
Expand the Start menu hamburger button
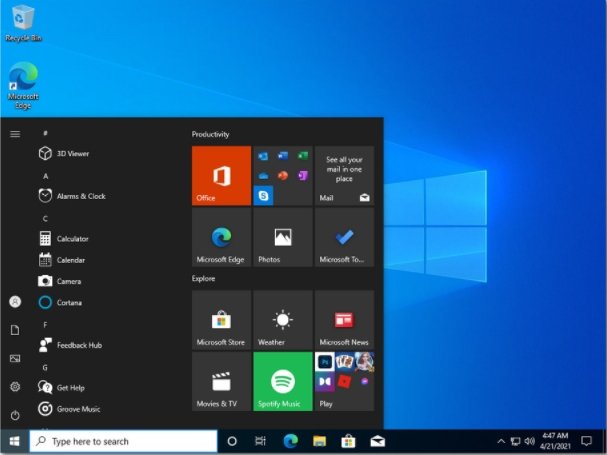[15, 134]
